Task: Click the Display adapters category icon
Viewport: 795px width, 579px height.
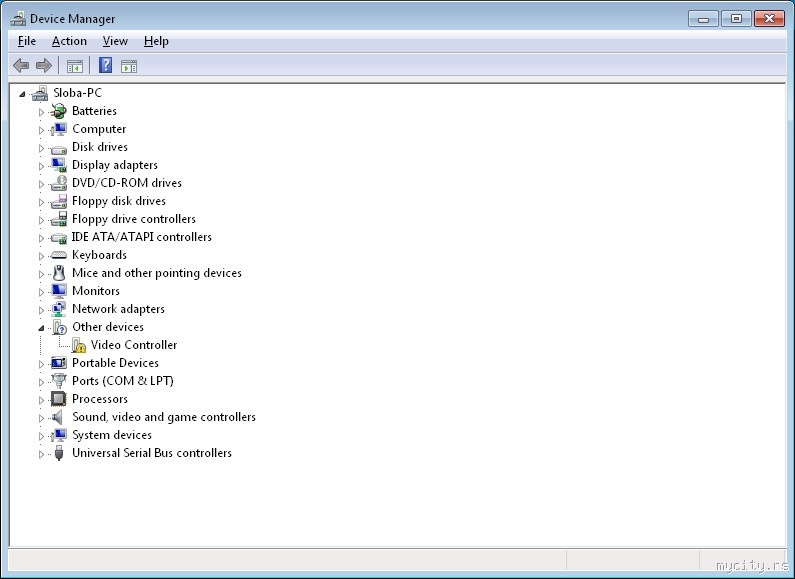Action: click(x=59, y=165)
